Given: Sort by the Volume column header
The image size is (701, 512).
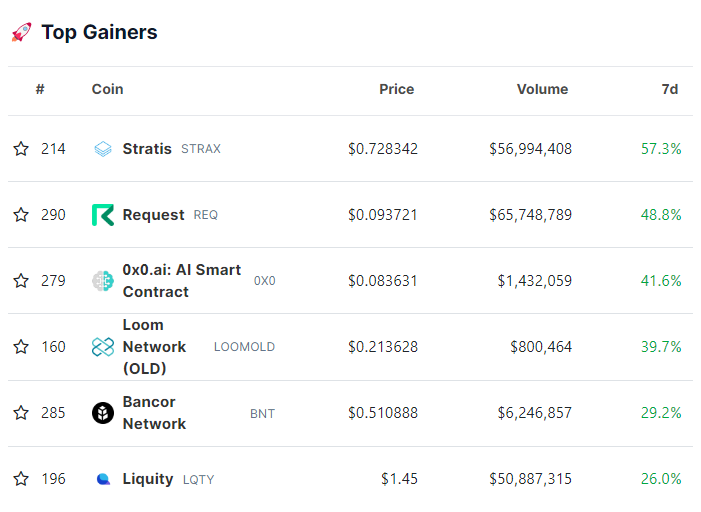Looking at the screenshot, I should pyautogui.click(x=542, y=89).
